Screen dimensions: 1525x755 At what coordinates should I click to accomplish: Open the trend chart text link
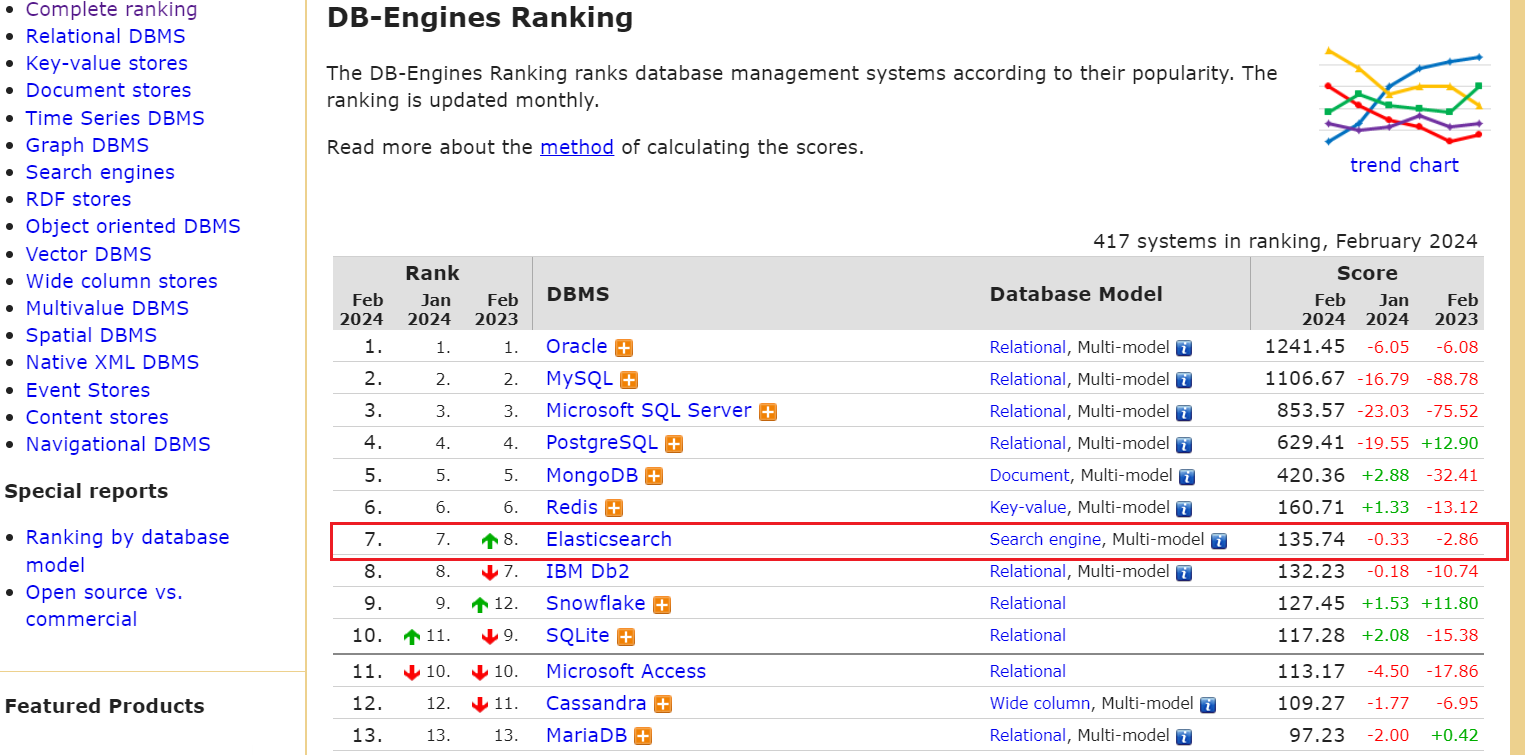[x=1404, y=165]
